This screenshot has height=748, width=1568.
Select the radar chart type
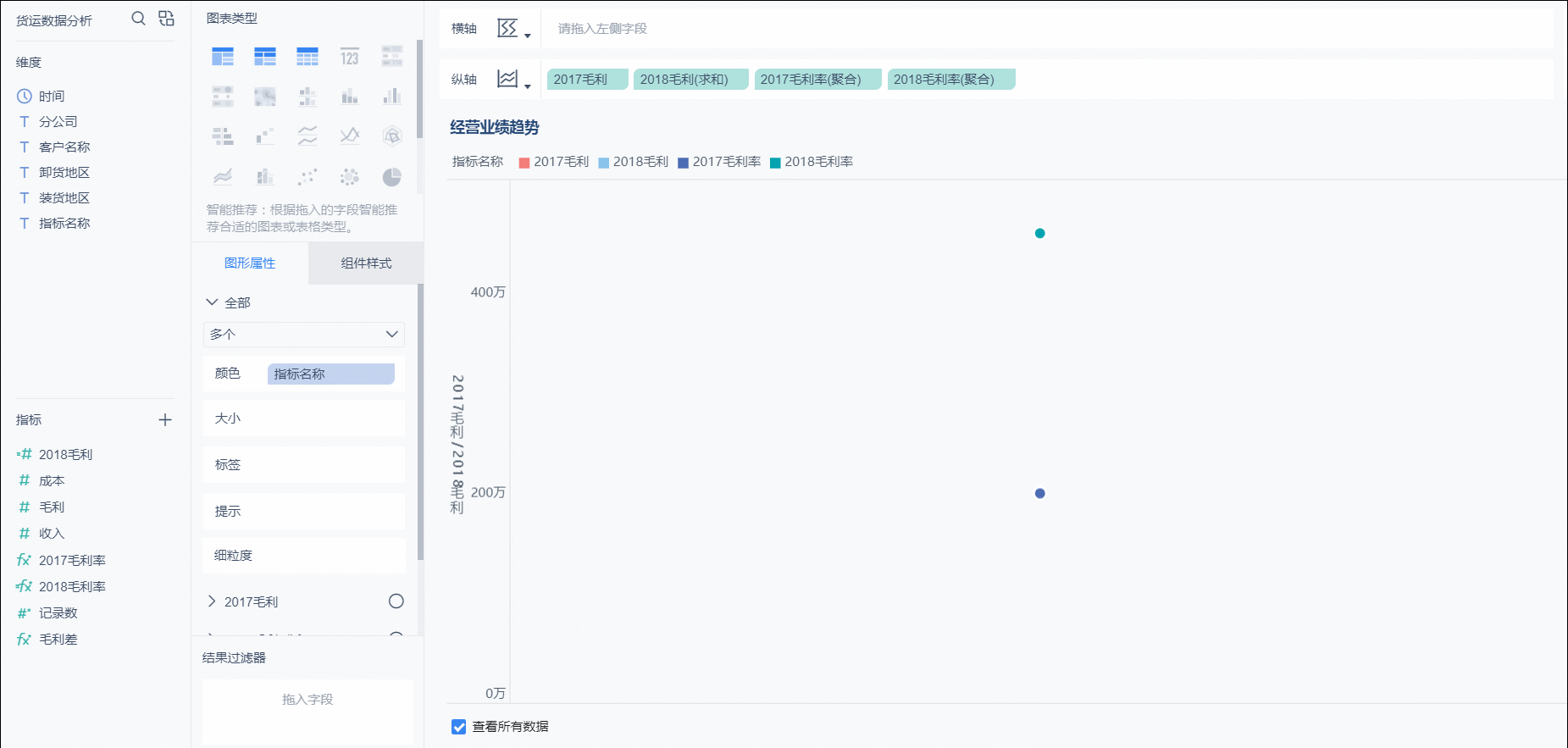tap(392, 136)
